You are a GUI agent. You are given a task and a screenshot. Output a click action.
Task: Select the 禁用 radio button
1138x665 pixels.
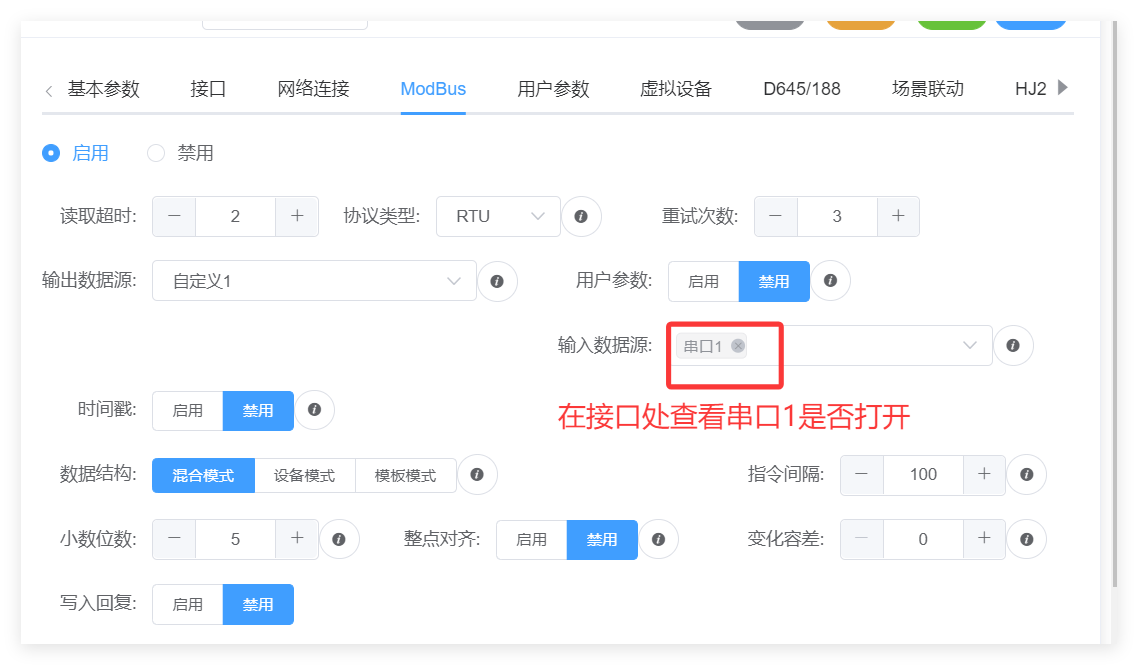(156, 153)
